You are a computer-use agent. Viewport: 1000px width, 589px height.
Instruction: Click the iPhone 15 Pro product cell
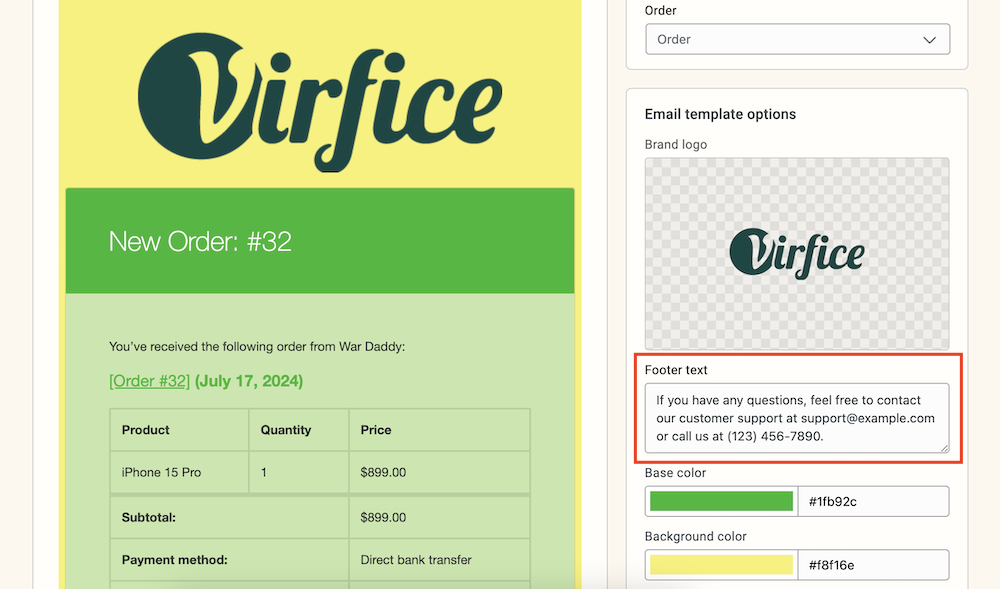179,472
